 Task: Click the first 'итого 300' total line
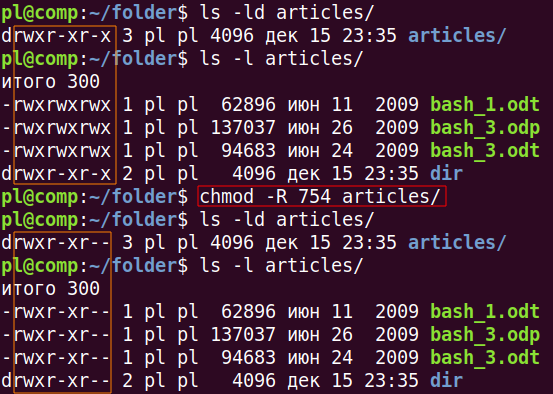51,82
